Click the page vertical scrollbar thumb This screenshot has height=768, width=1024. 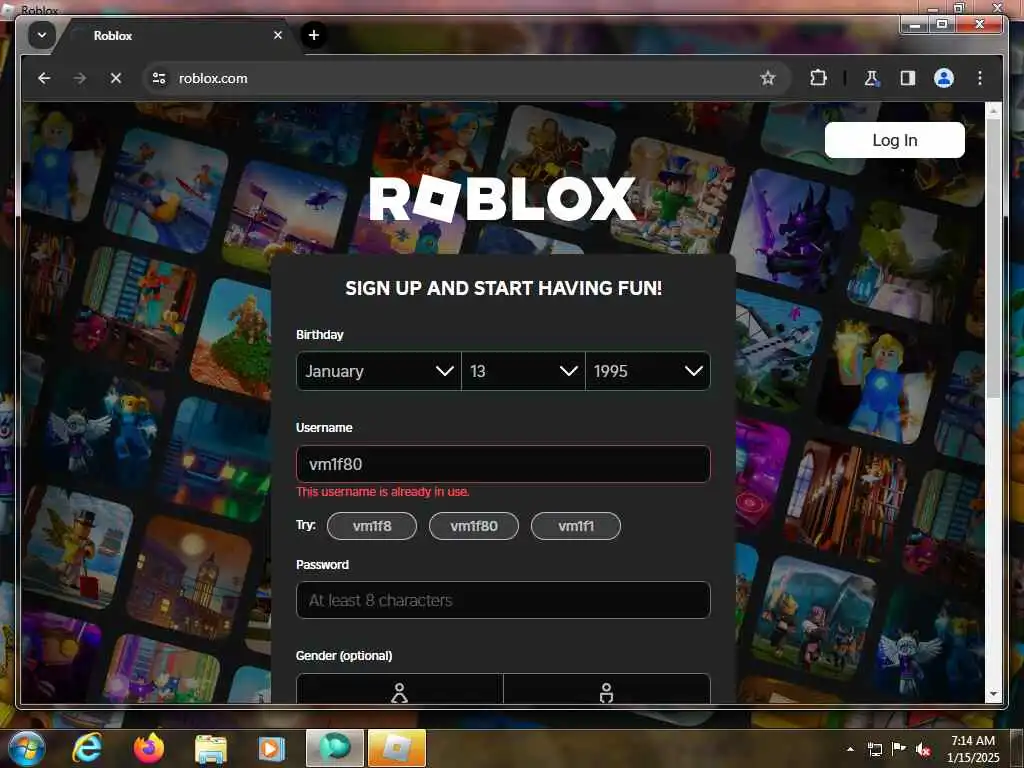[x=993, y=258]
